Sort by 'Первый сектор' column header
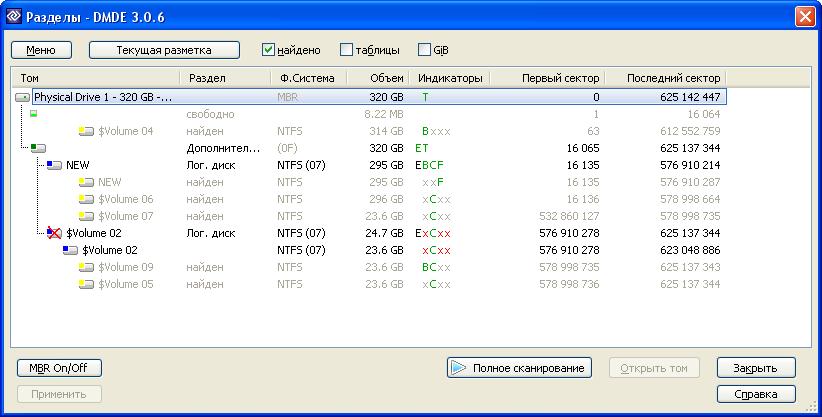The height and width of the screenshot is (417, 822). pos(549,78)
